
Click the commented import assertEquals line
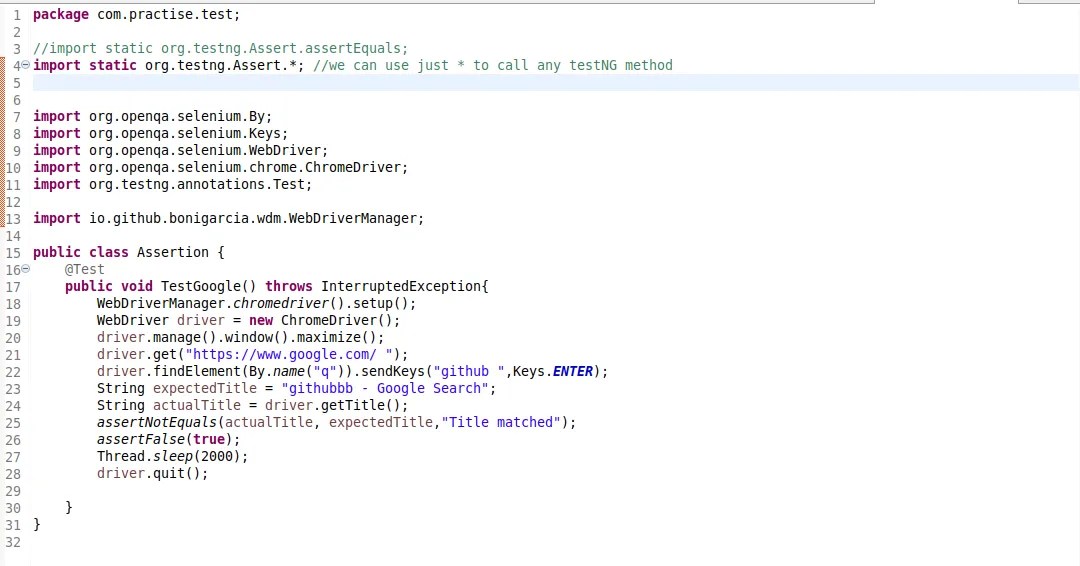pyautogui.click(x=220, y=48)
